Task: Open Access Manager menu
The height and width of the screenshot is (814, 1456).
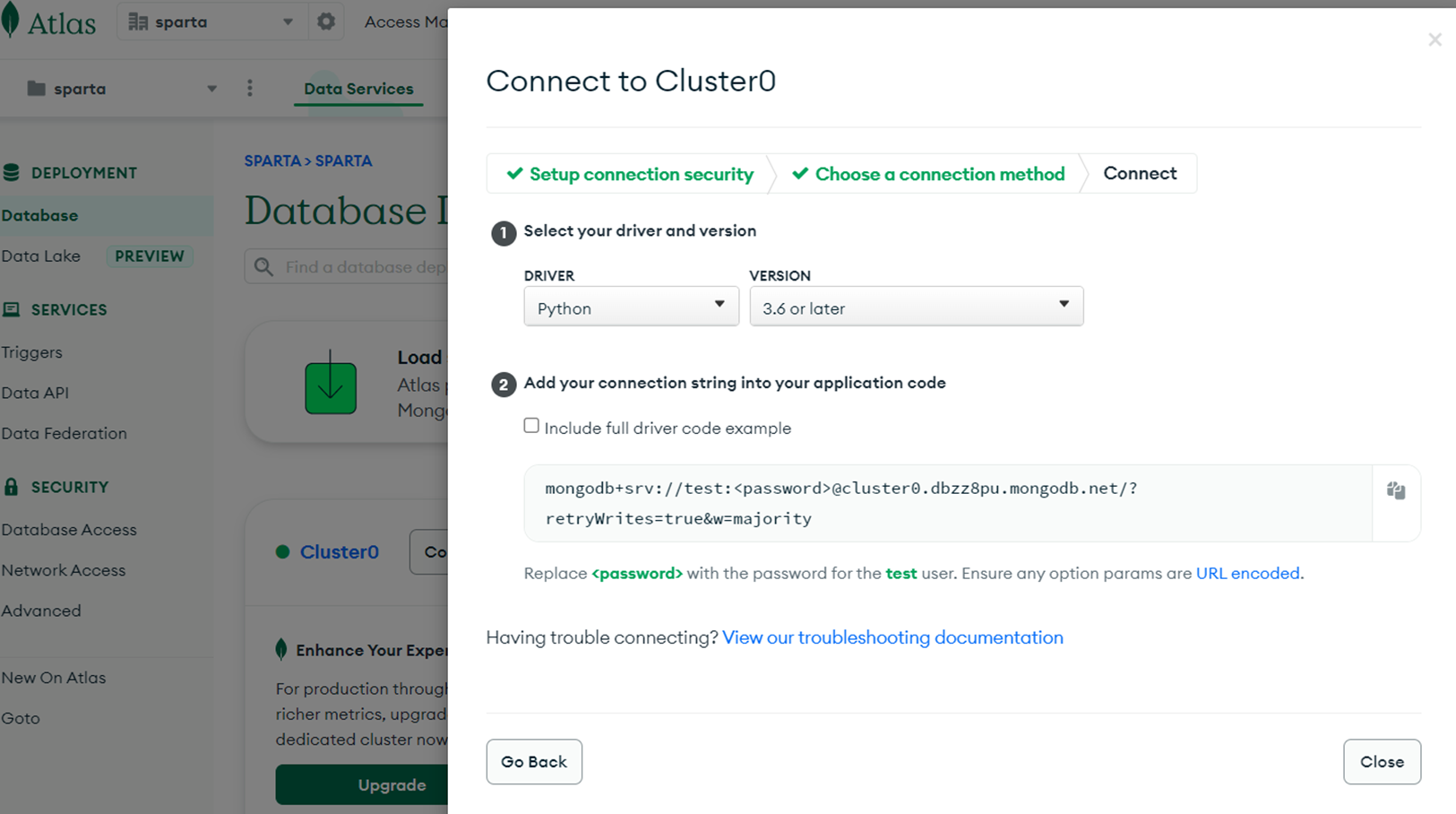Action: [x=405, y=22]
